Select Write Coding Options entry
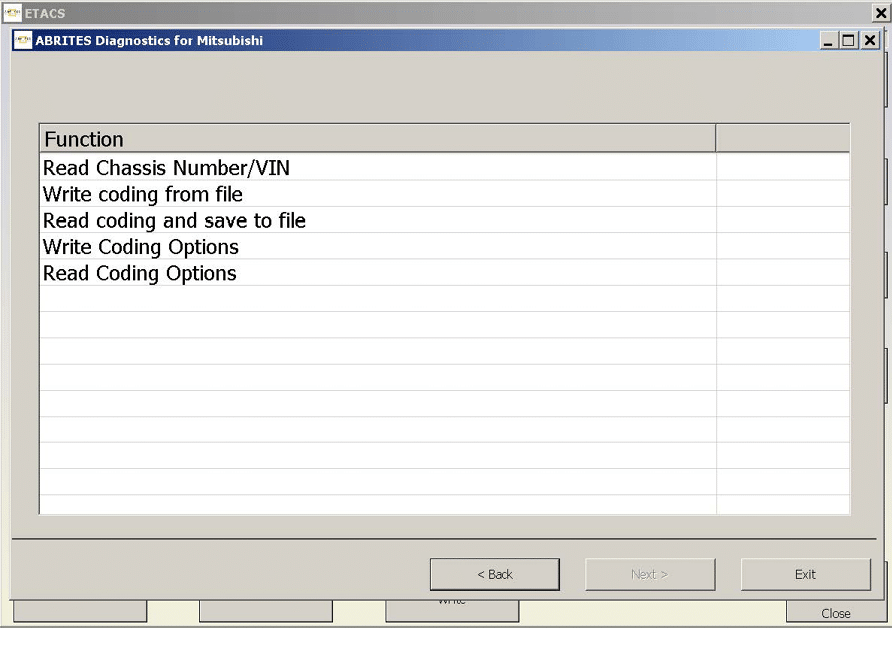 click(140, 247)
